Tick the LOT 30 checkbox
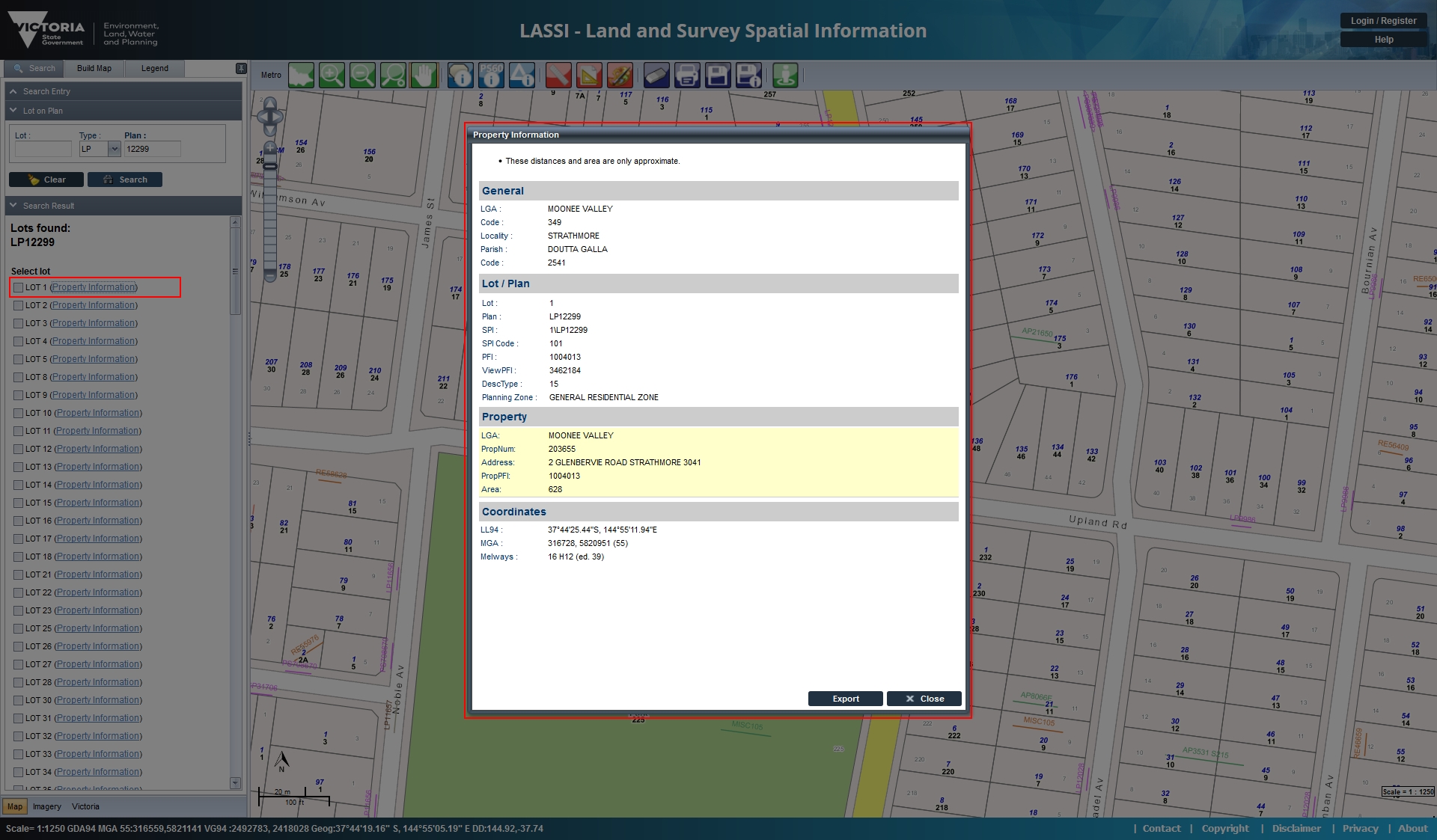Viewport: 1437px width, 840px height. 19,700
